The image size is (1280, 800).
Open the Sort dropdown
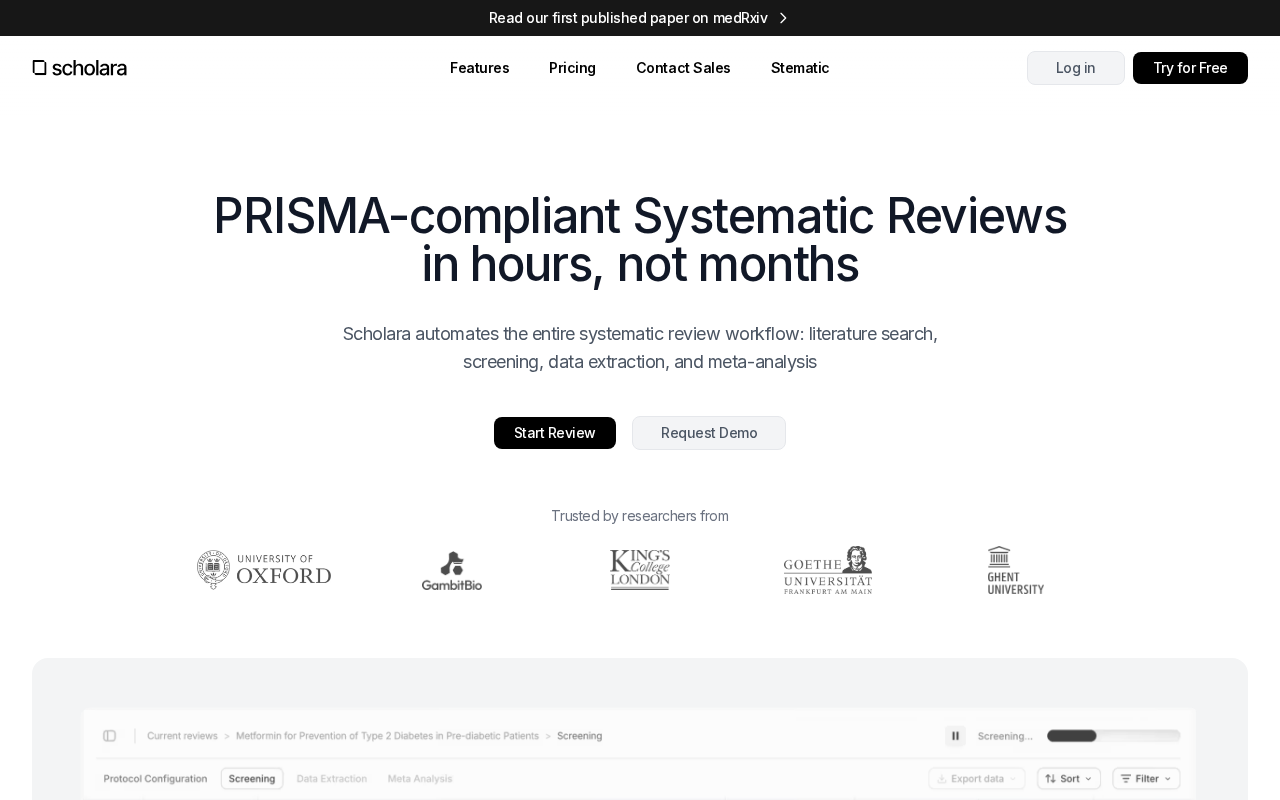point(1069,778)
